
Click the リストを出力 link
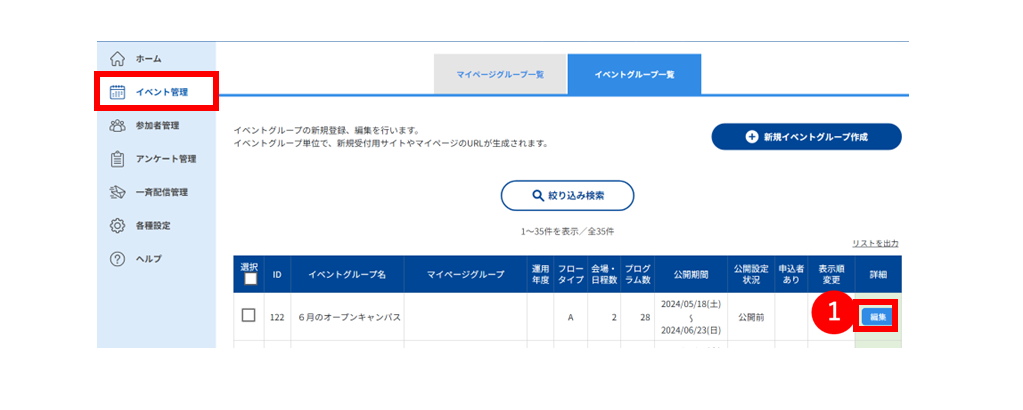[876, 244]
